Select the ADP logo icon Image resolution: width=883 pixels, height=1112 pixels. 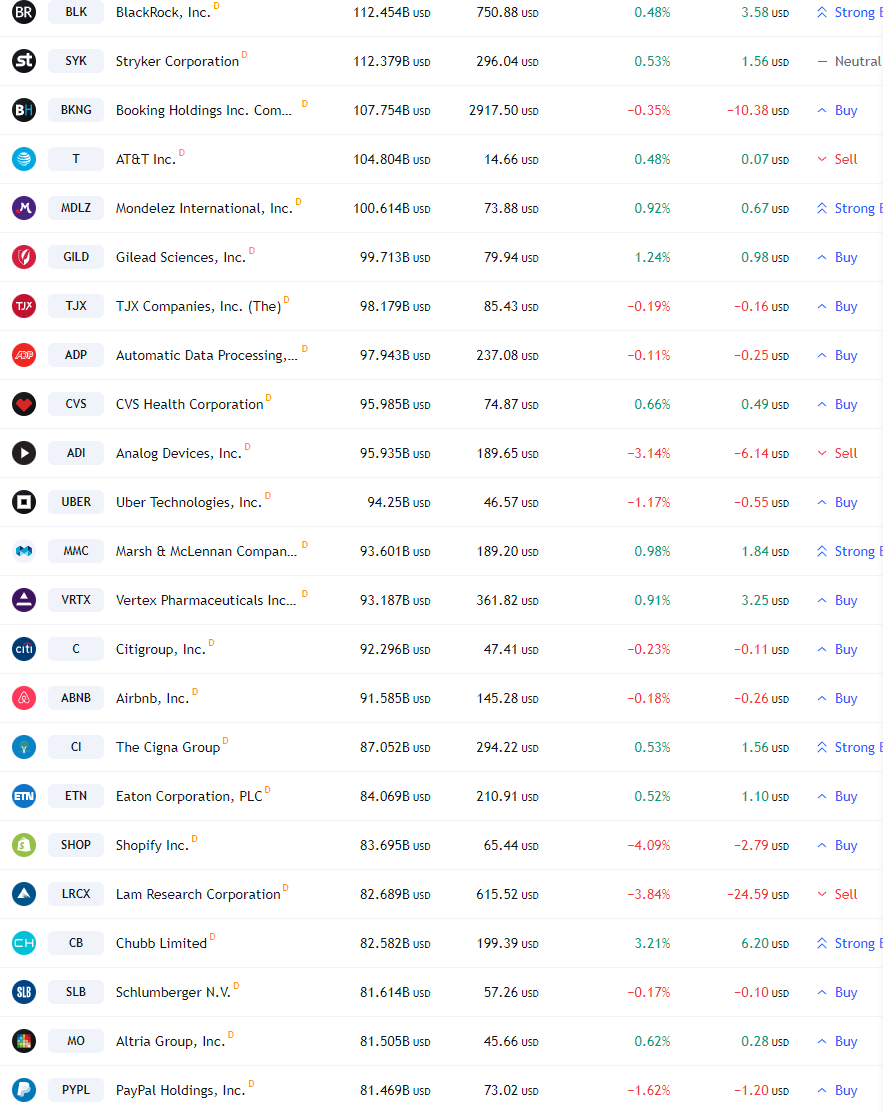(x=24, y=355)
